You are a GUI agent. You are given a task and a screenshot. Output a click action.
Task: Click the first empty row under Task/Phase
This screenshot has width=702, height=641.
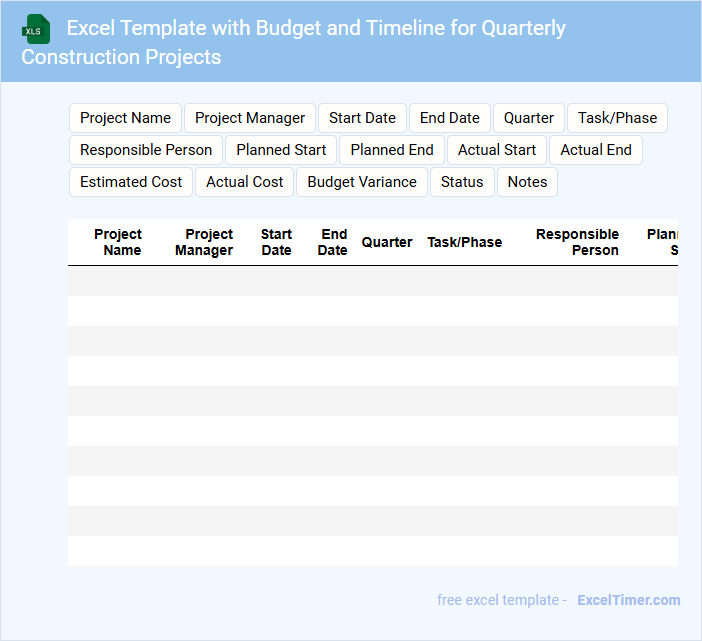click(x=465, y=281)
